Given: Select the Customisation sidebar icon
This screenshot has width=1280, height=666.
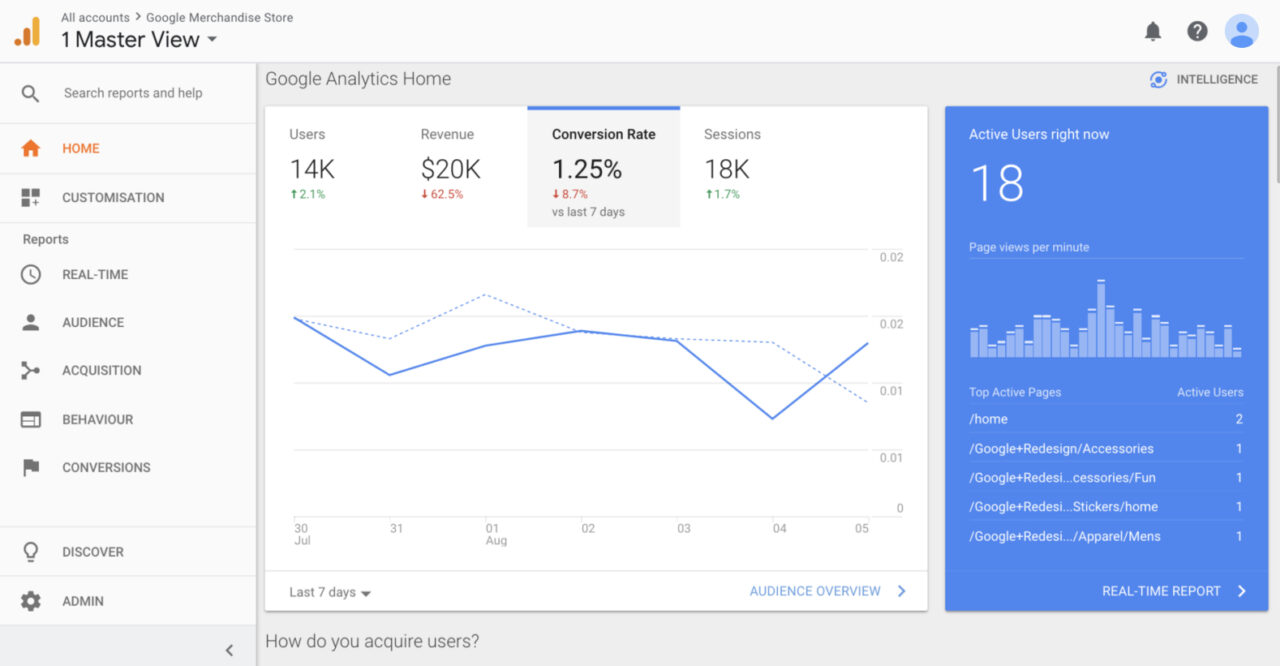Looking at the screenshot, I should click(30, 197).
